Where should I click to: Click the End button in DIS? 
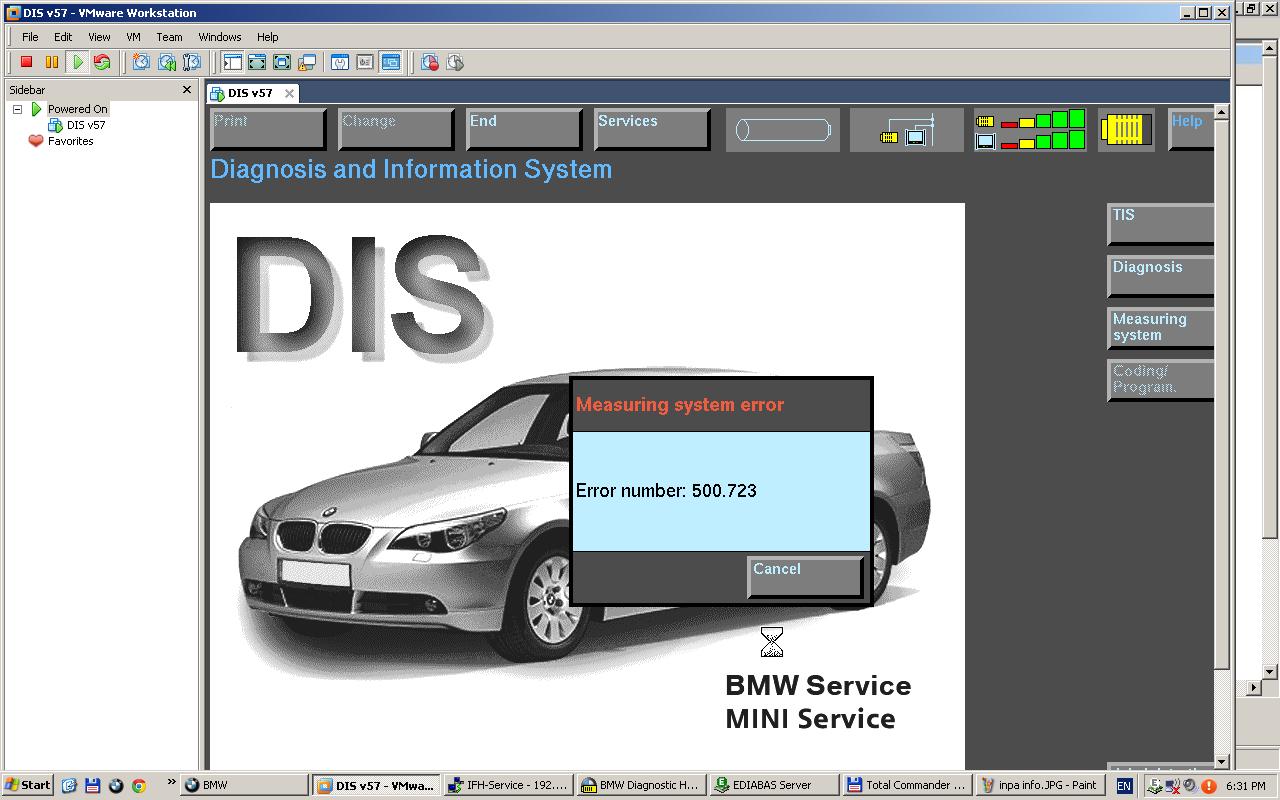click(x=525, y=130)
